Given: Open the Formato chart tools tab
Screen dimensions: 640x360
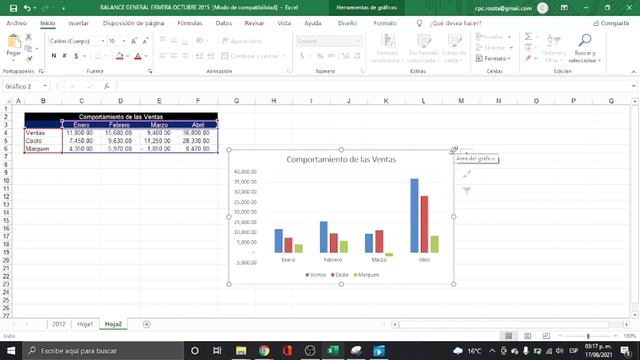Looking at the screenshot, I should coord(385,23).
